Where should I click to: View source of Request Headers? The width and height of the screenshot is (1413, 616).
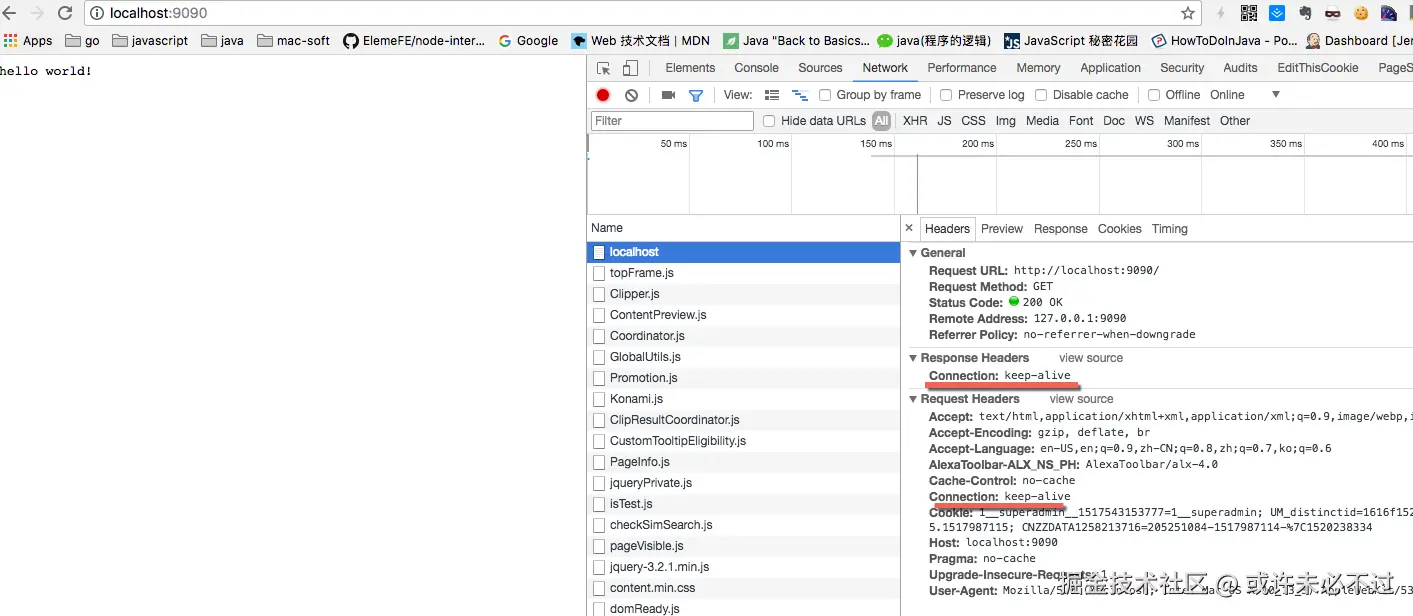pos(1081,399)
